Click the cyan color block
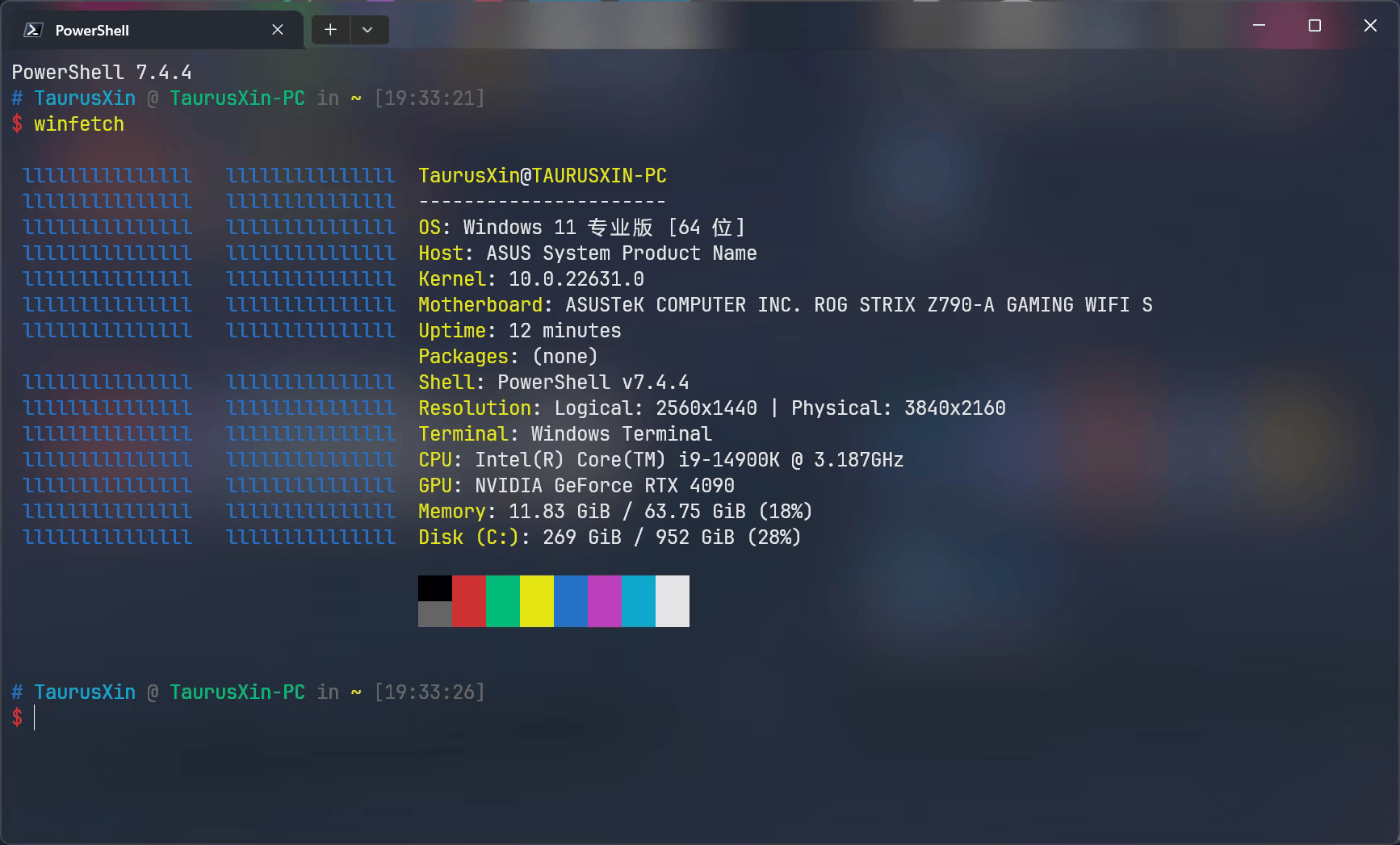The height and width of the screenshot is (845, 1400). click(639, 601)
